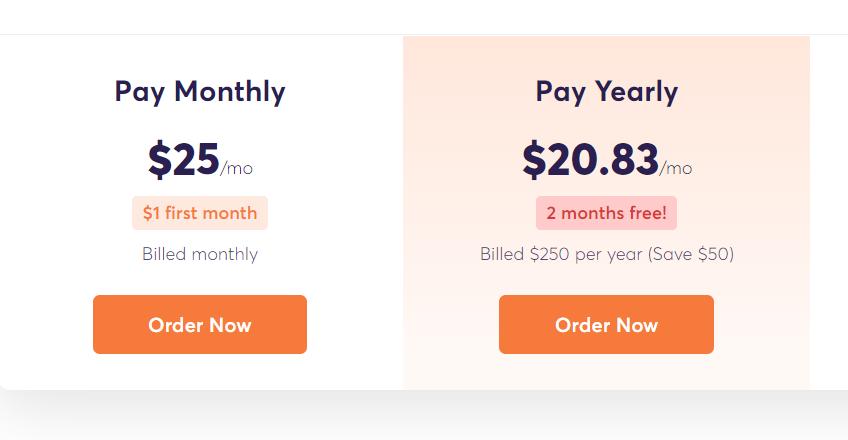This screenshot has height=440, width=848.
Task: Click Order Now under Pay Yearly
Action: pyautogui.click(x=606, y=324)
